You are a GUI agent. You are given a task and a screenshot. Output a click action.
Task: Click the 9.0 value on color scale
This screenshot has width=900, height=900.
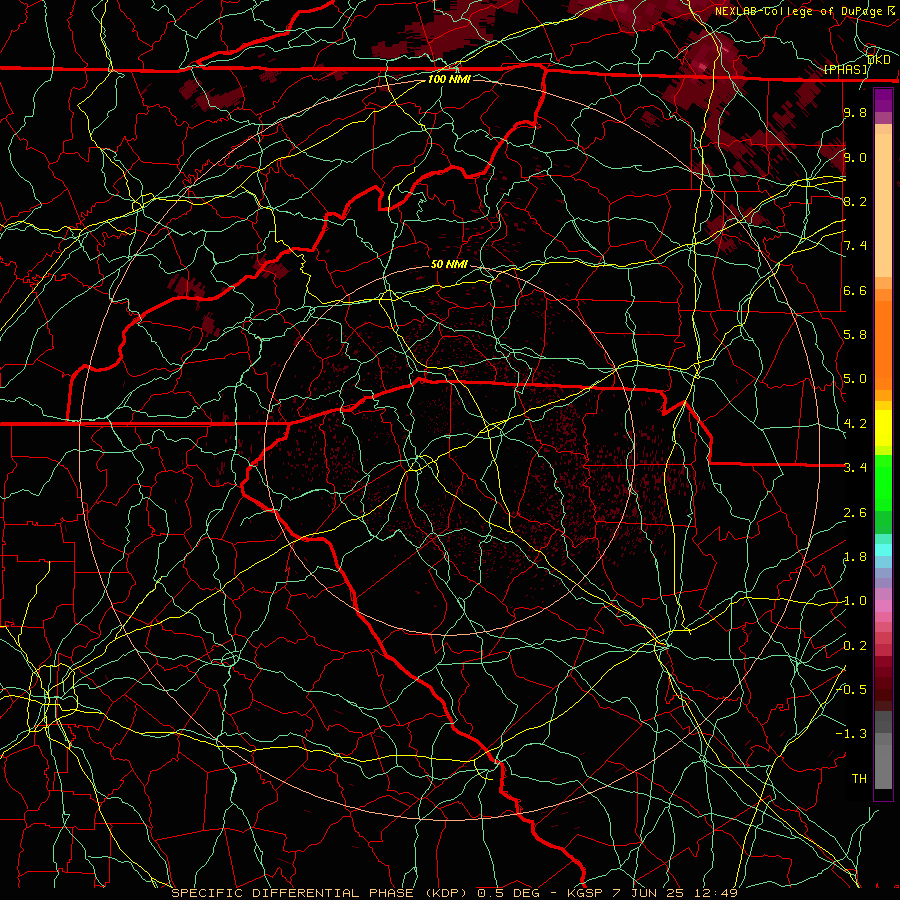click(x=855, y=157)
